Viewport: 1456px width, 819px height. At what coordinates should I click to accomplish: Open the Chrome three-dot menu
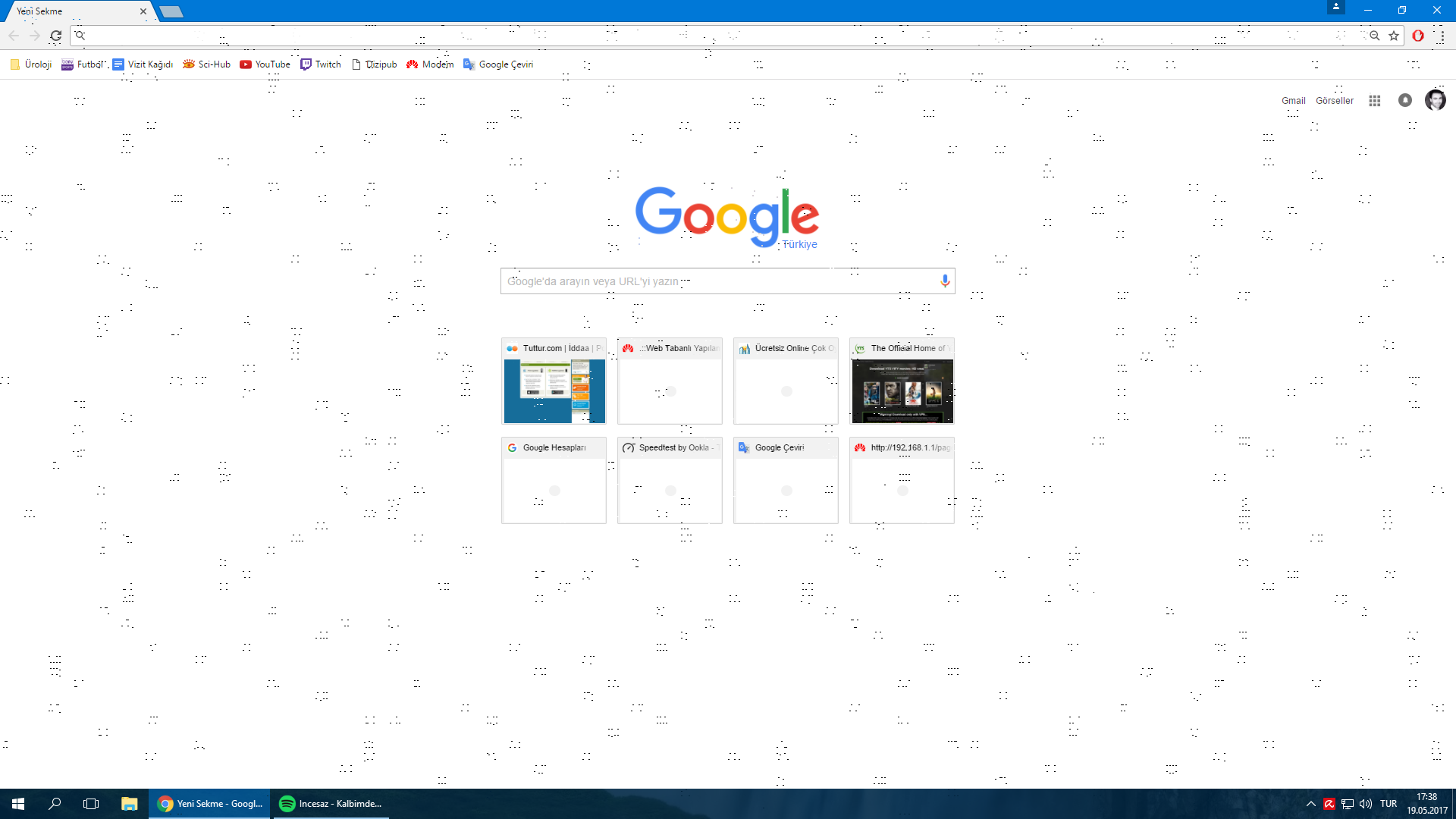coord(1442,36)
